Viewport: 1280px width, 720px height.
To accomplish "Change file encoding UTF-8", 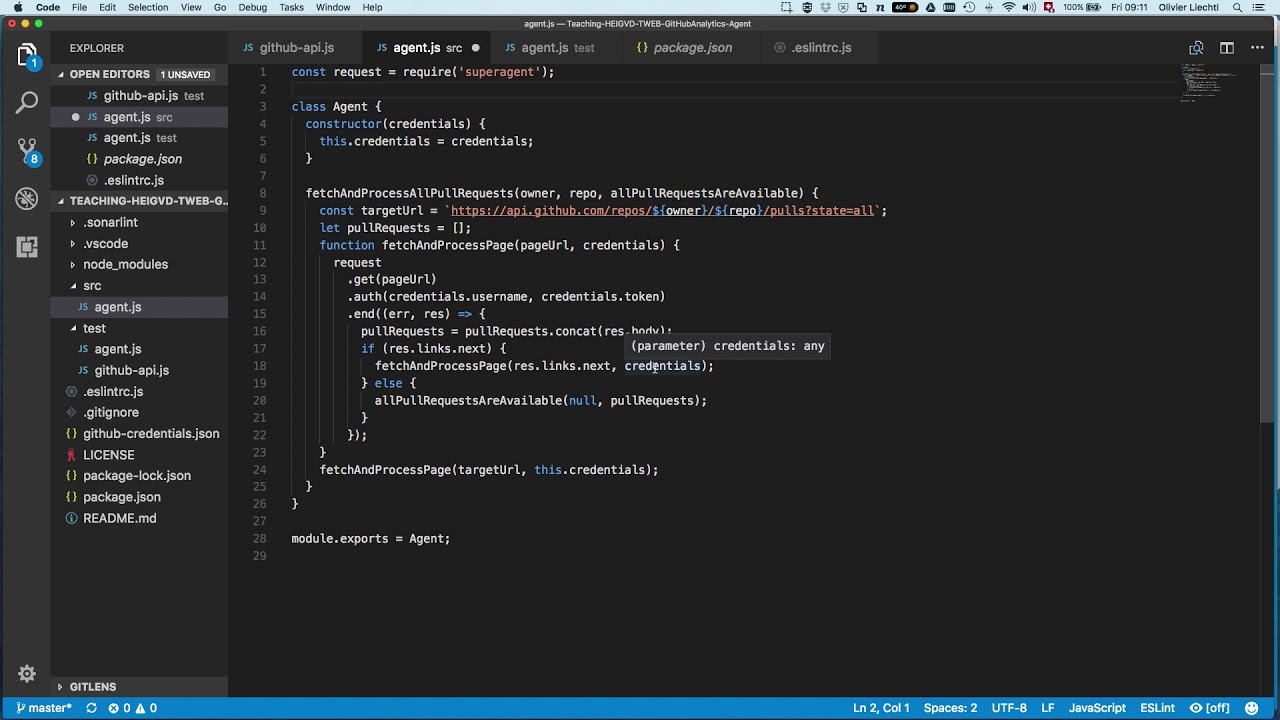I will 1009,708.
